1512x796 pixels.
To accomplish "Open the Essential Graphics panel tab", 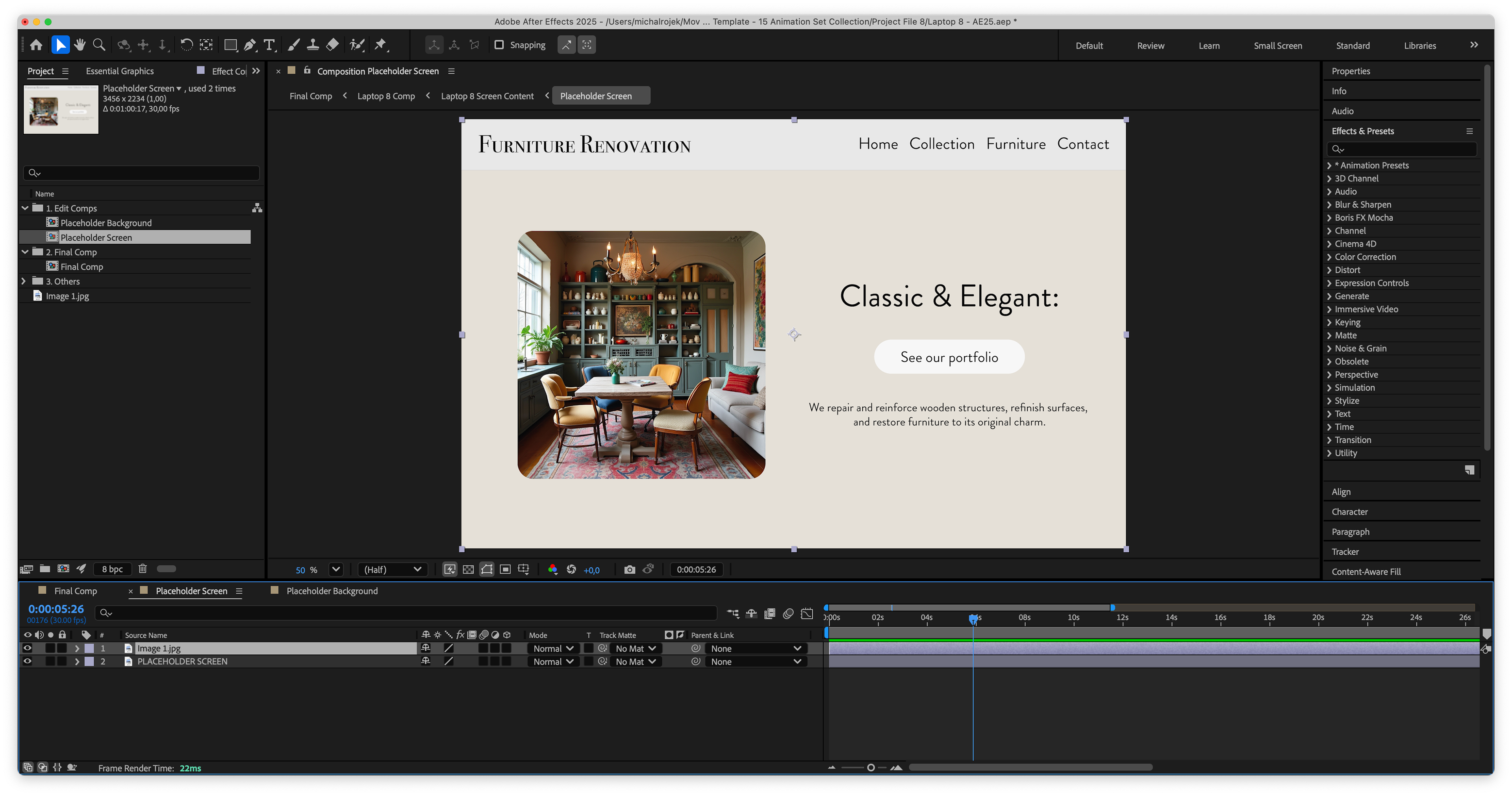I will tap(120, 71).
